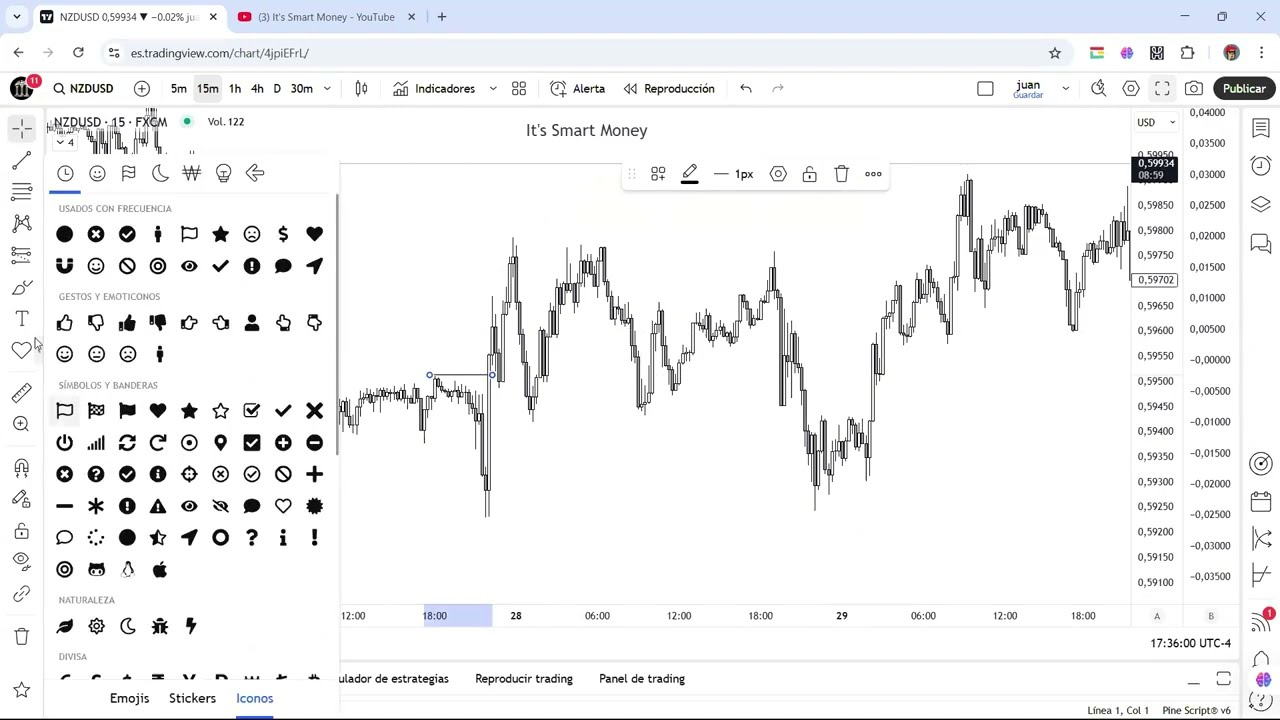
Task: Open the heart icons tool in left toolbar
Action: [21, 350]
